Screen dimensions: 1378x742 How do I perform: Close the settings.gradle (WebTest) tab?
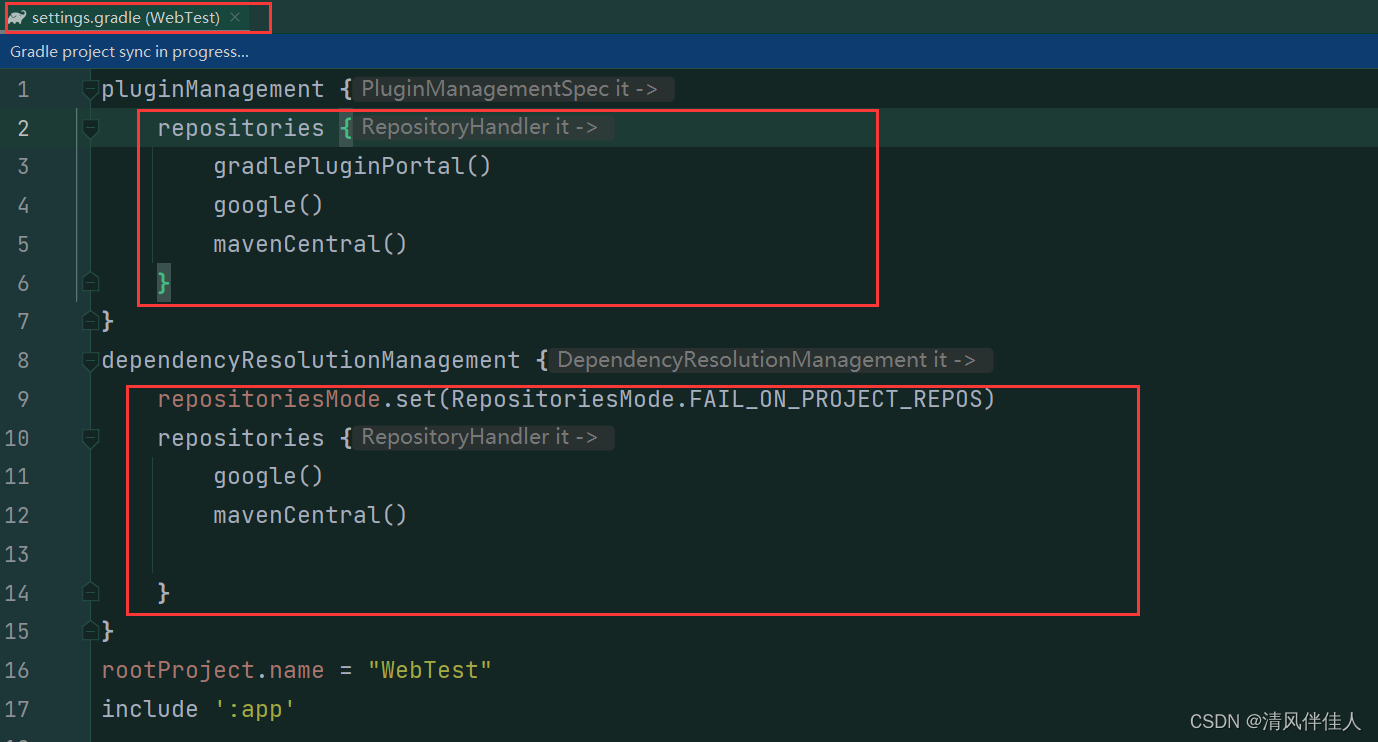(235, 18)
